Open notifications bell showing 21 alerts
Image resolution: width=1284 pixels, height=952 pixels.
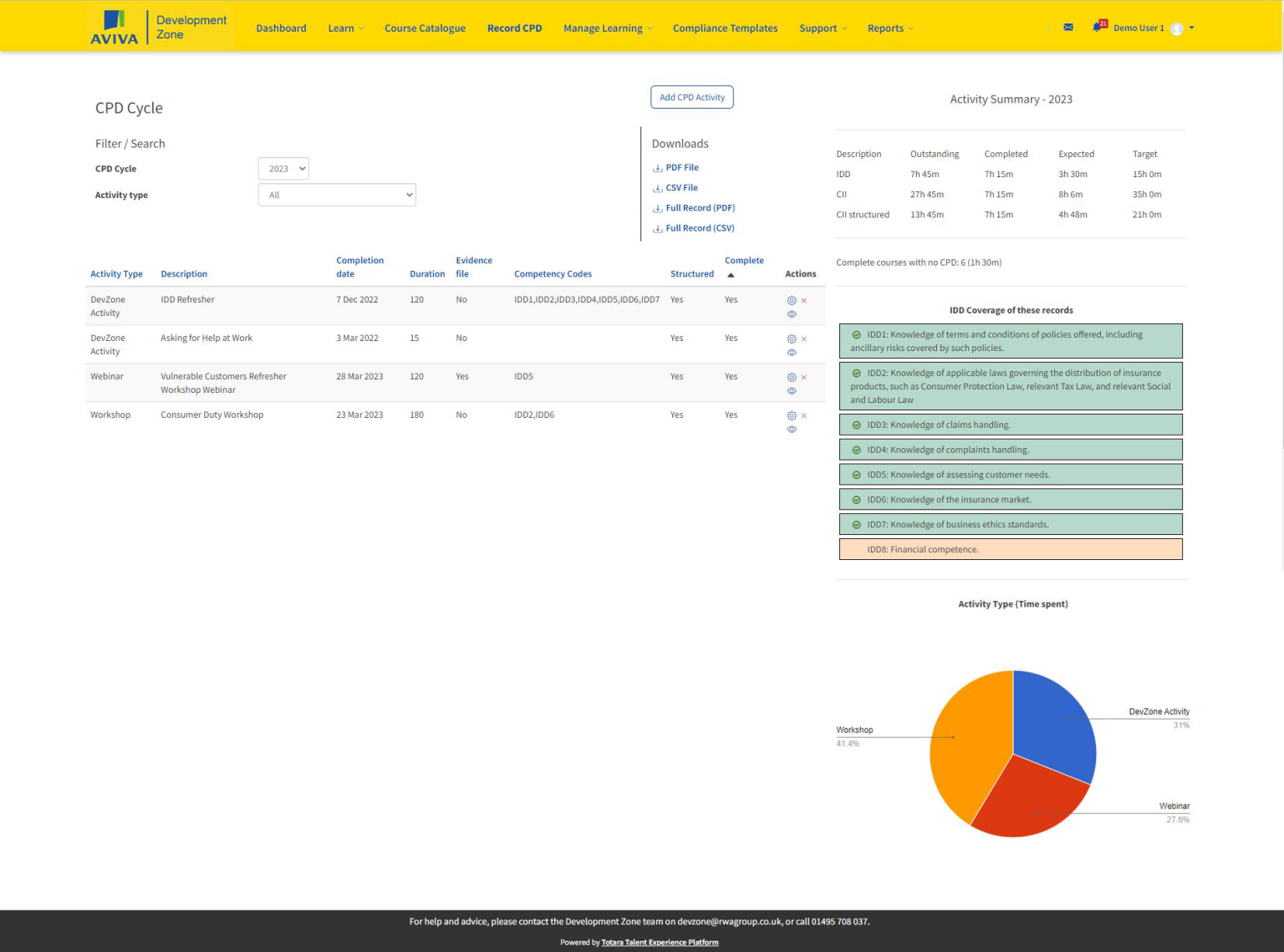1096,27
